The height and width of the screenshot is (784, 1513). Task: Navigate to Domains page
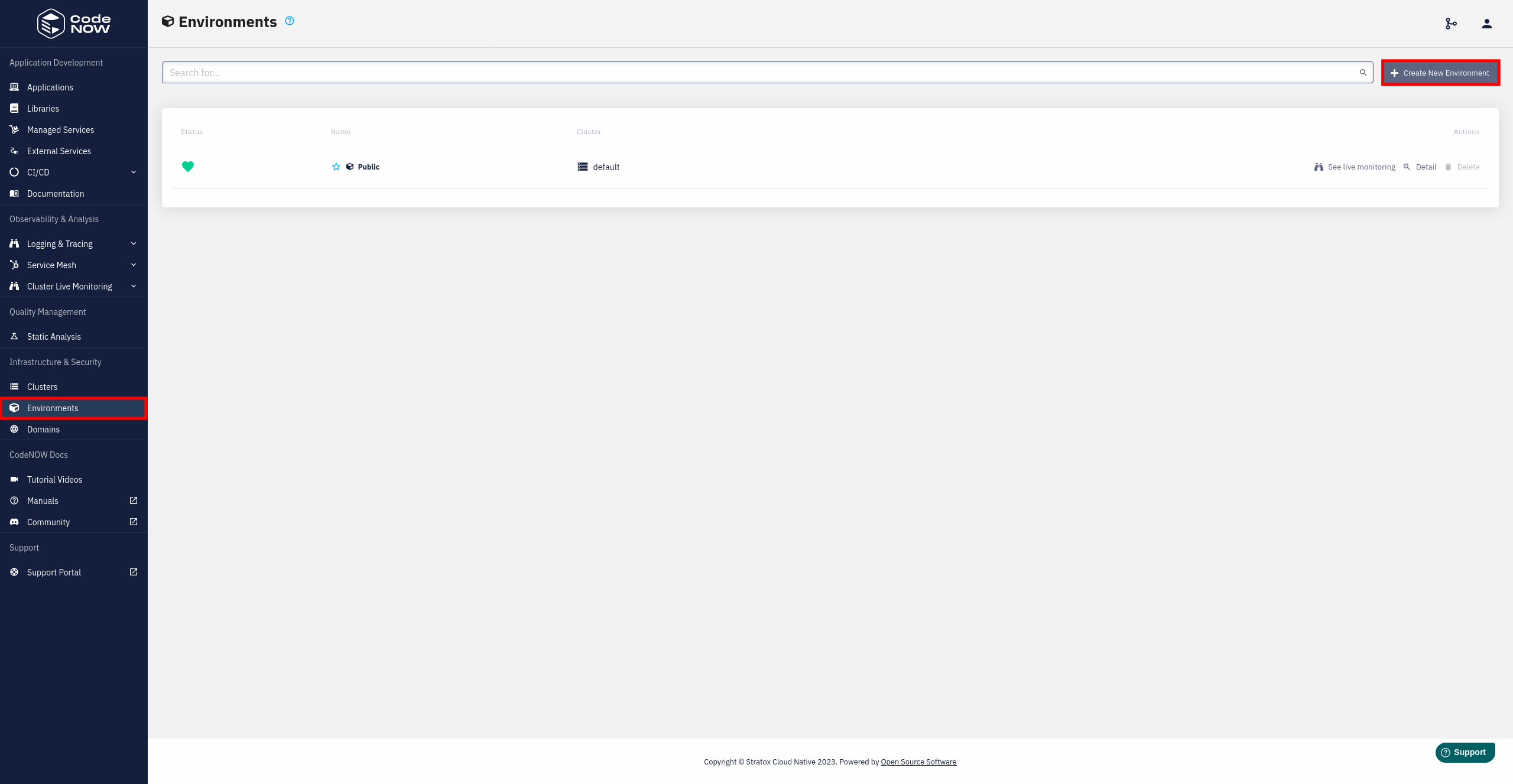click(x=74, y=429)
